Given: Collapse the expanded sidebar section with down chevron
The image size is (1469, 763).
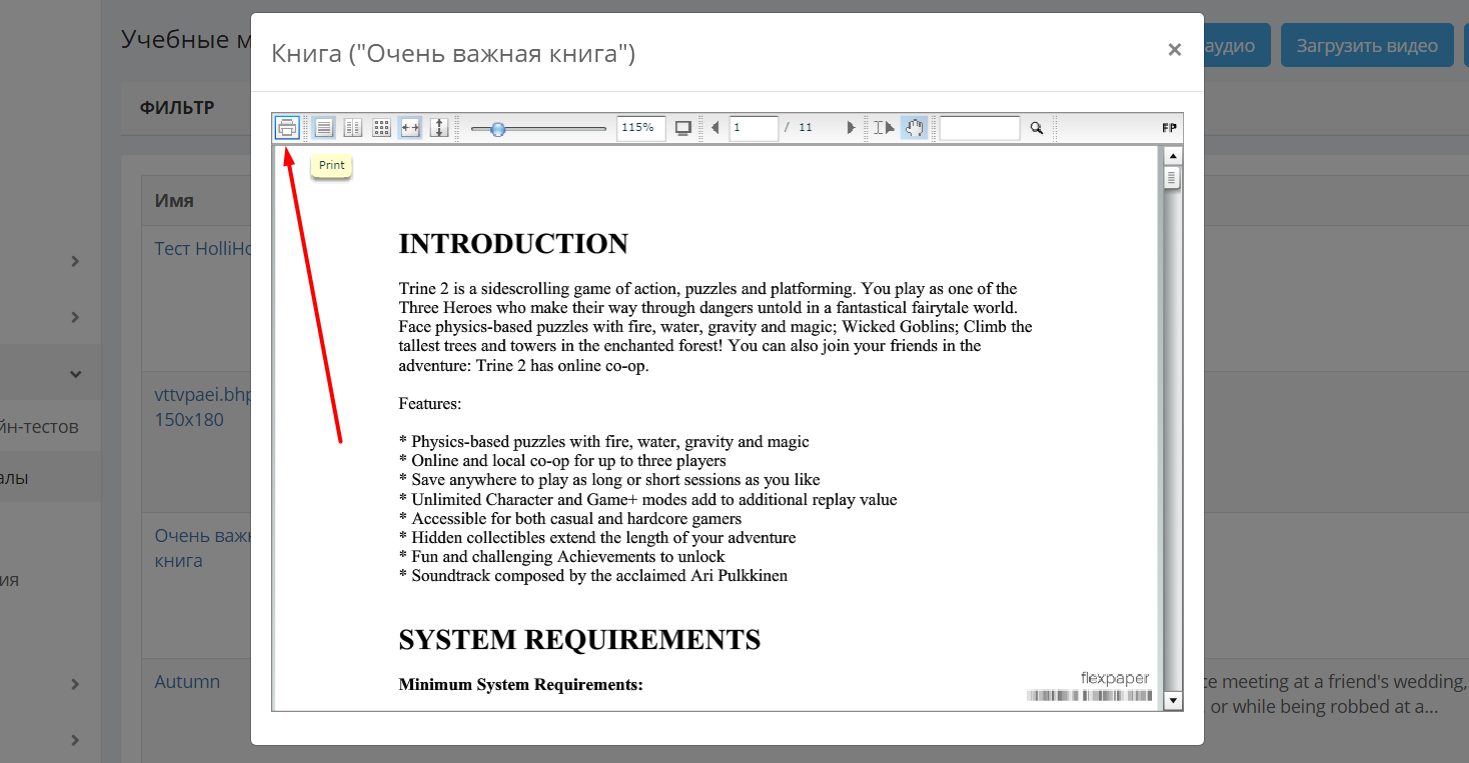Looking at the screenshot, I should click(x=75, y=374).
